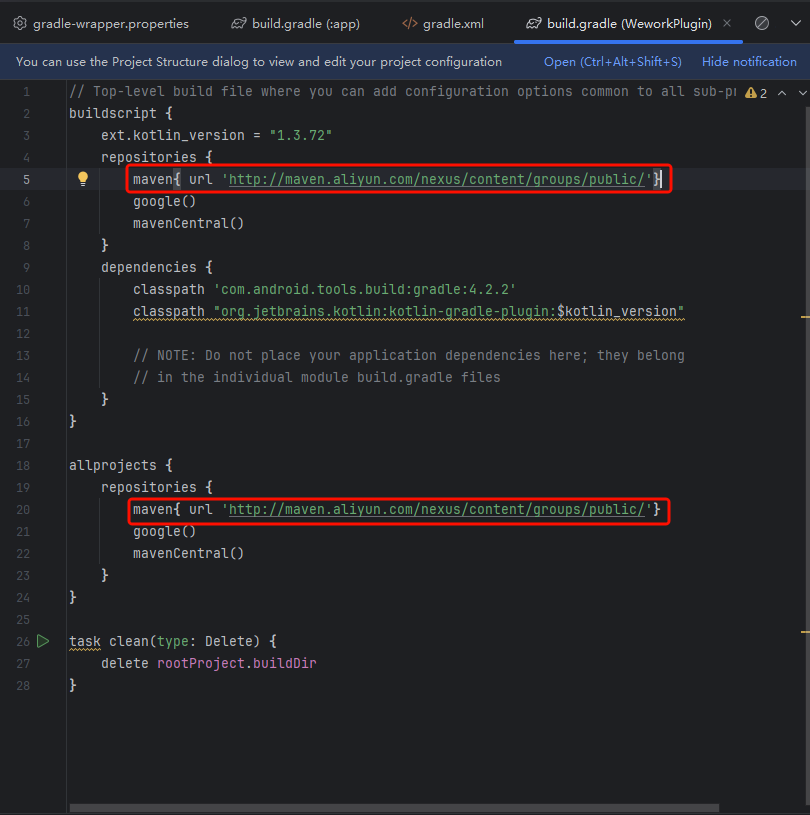The image size is (810, 815).
Task: Switch to the gradle-wrapper.properties tab
Action: coord(110,23)
